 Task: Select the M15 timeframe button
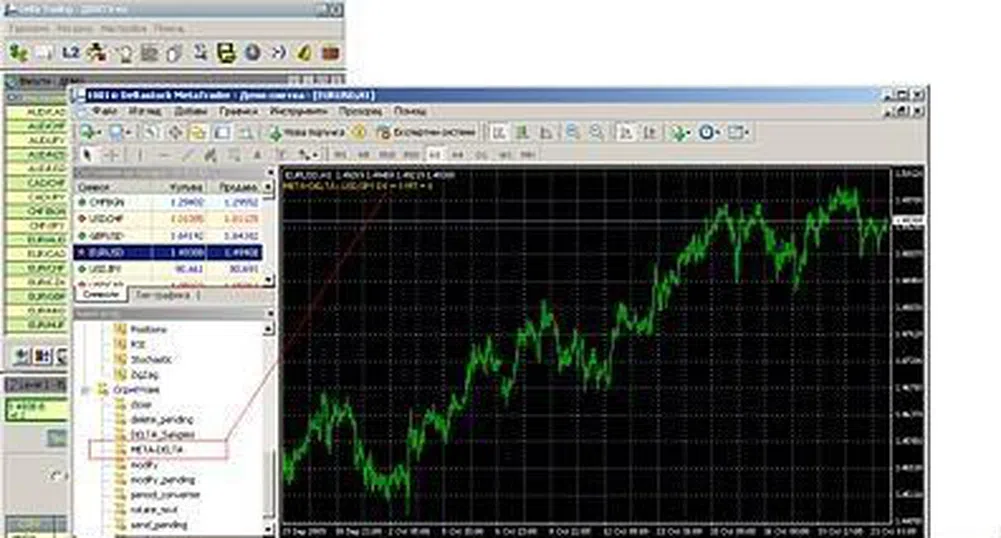[386, 154]
